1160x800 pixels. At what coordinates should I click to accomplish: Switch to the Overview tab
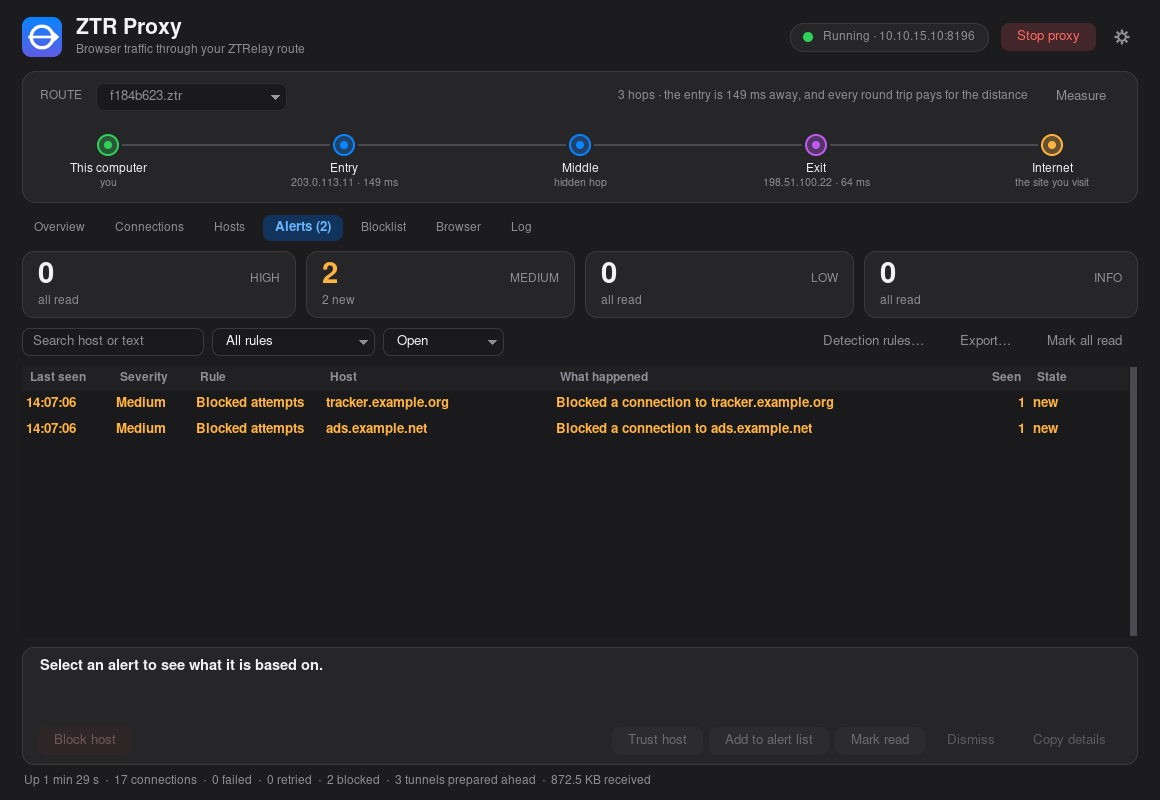click(x=59, y=227)
